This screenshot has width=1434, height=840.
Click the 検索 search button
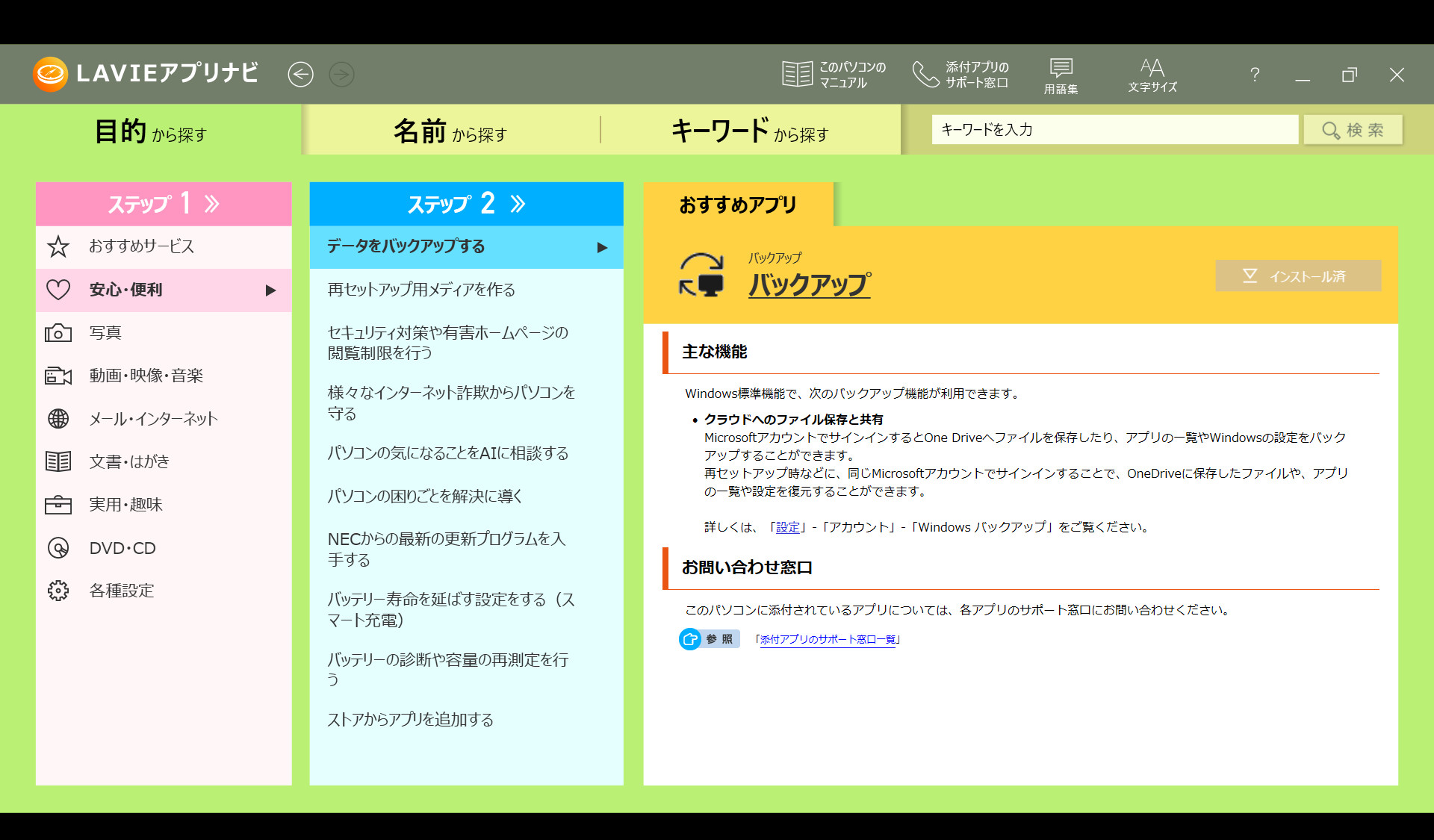(1353, 130)
